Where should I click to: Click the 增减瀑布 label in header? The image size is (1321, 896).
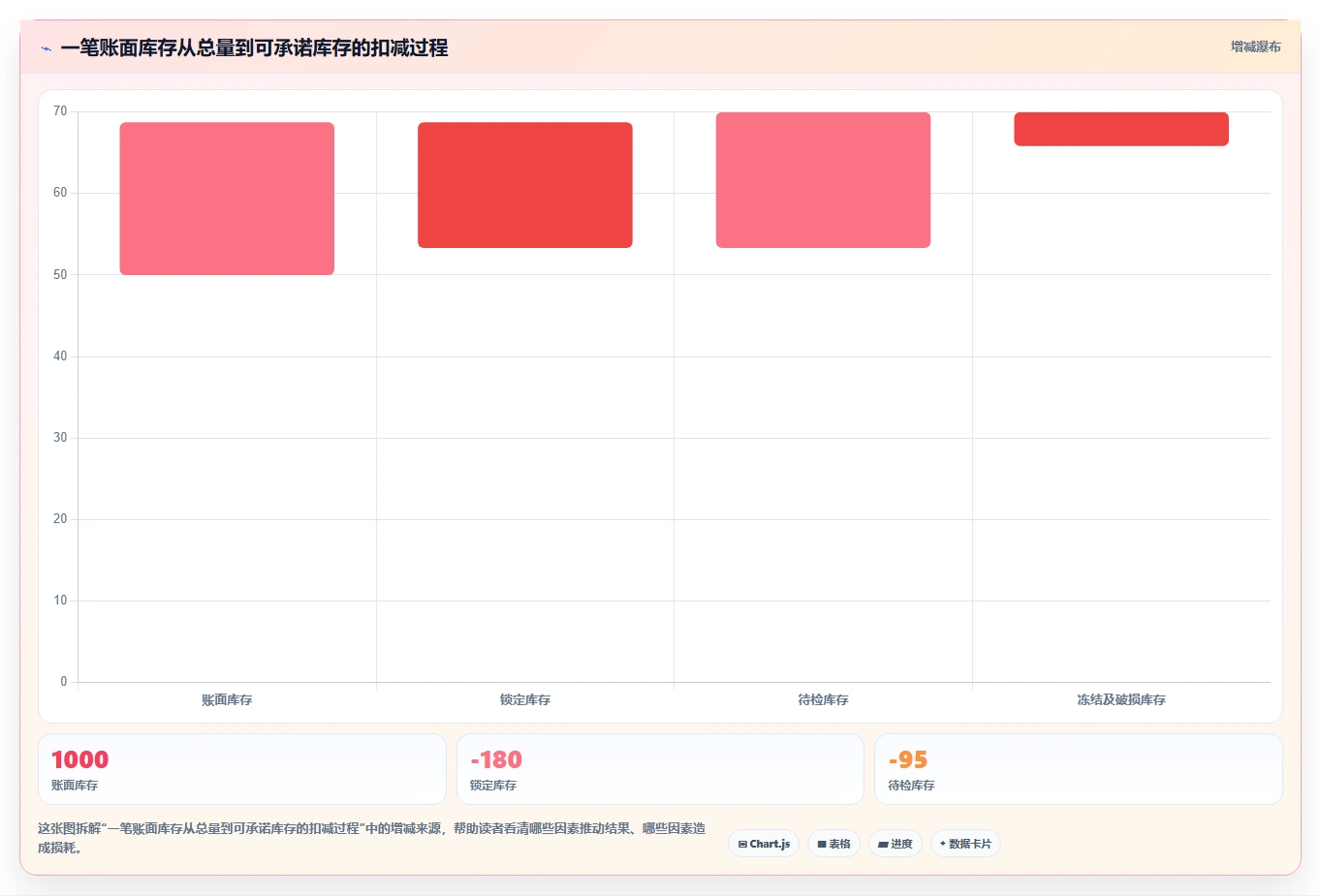tap(1255, 46)
